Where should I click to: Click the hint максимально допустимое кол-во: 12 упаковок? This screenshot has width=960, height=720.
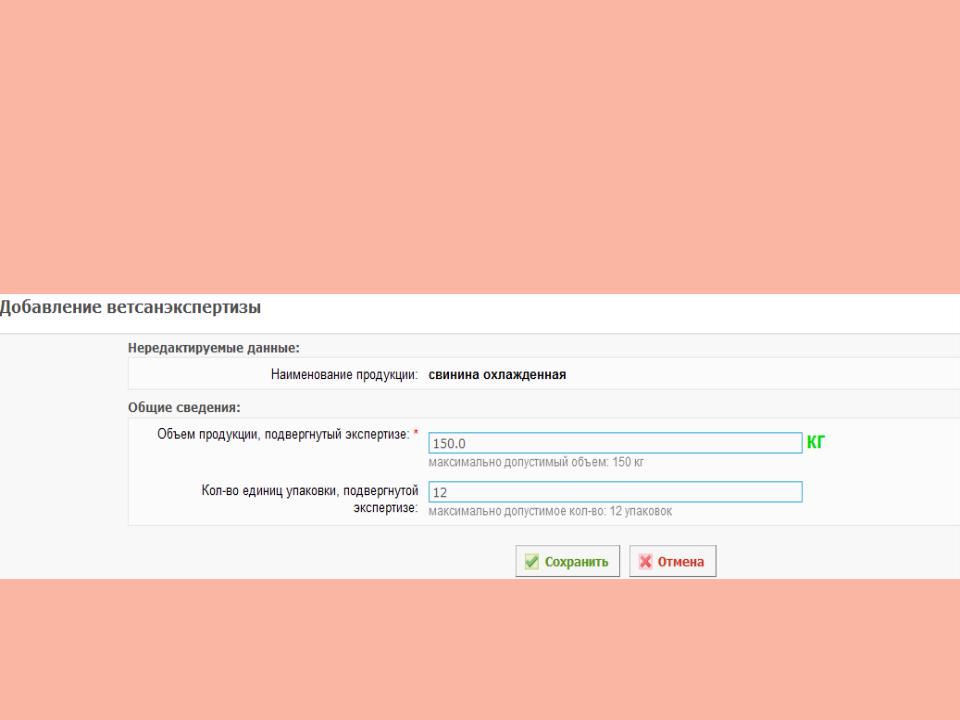(x=550, y=511)
